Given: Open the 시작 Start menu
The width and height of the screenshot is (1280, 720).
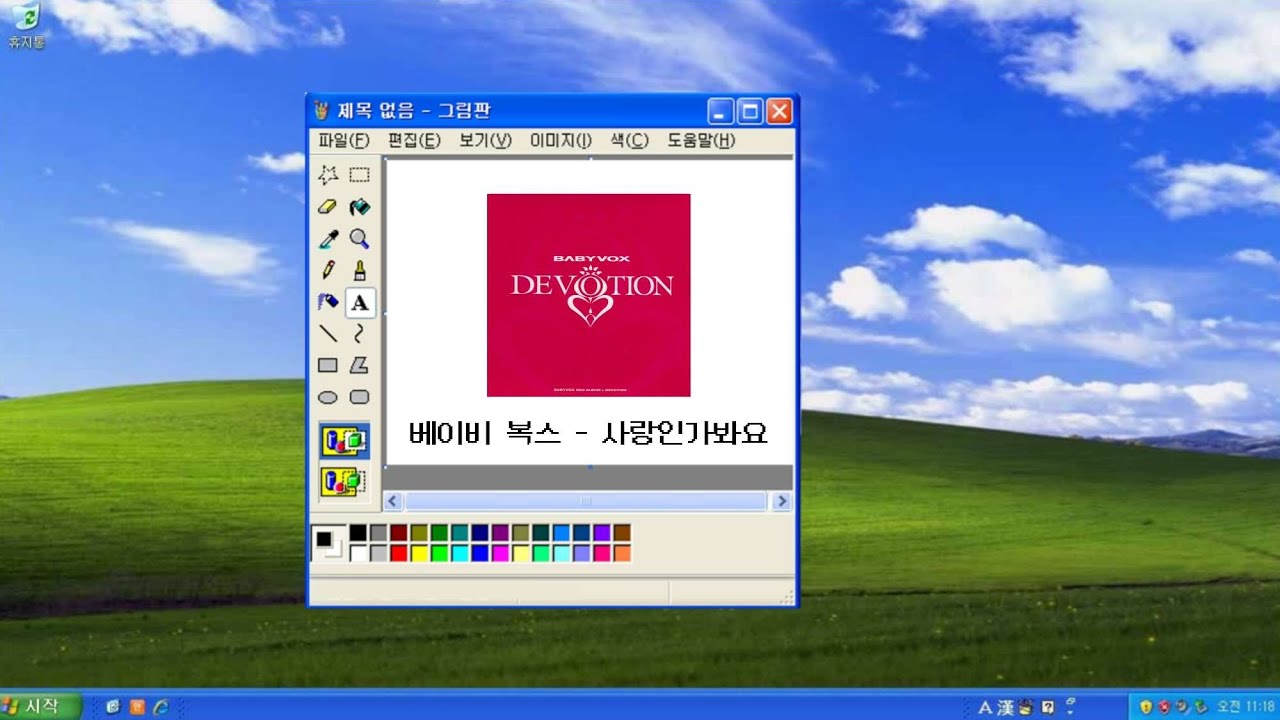Looking at the screenshot, I should (x=43, y=706).
